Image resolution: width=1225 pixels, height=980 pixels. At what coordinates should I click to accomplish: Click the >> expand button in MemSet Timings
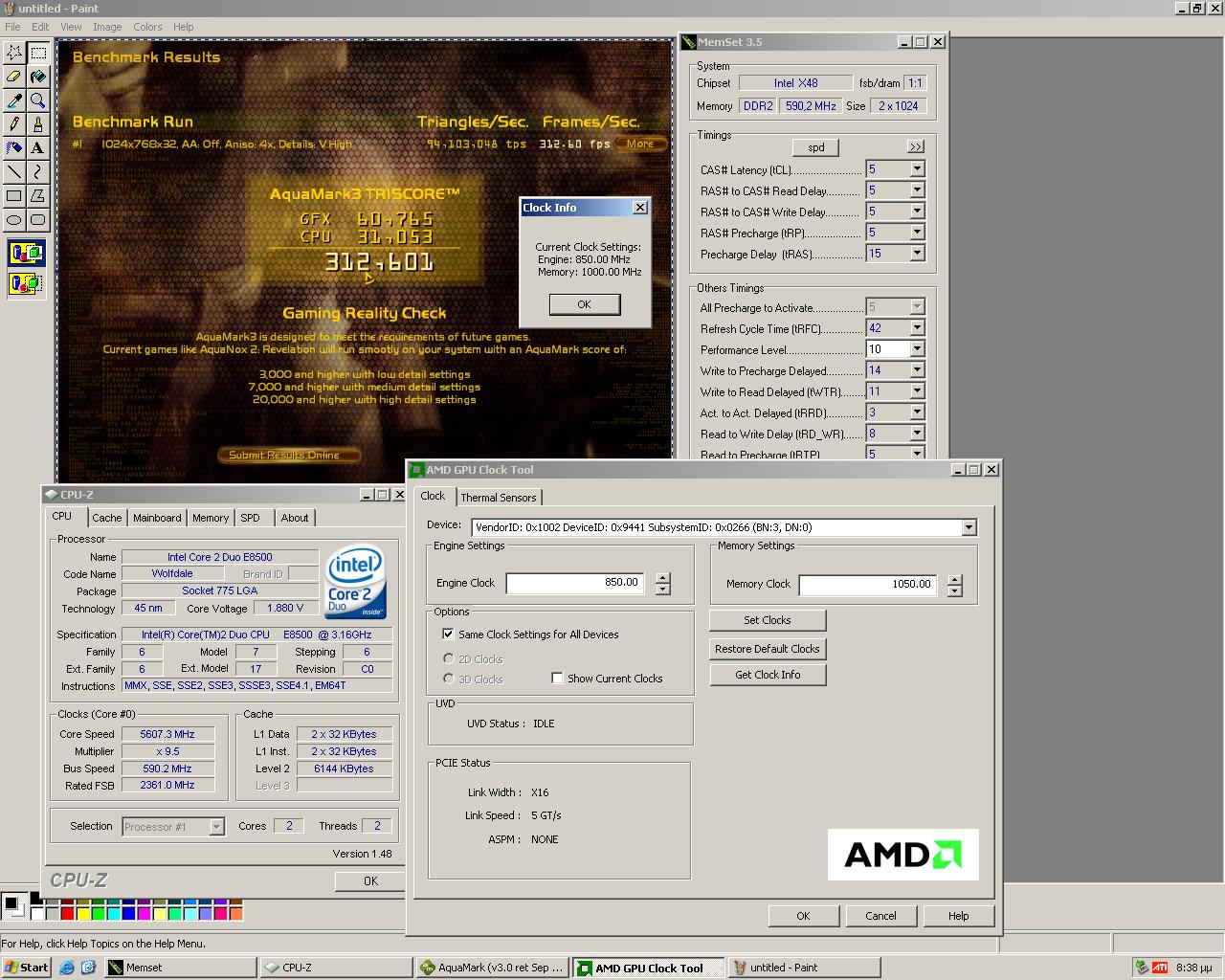916,146
